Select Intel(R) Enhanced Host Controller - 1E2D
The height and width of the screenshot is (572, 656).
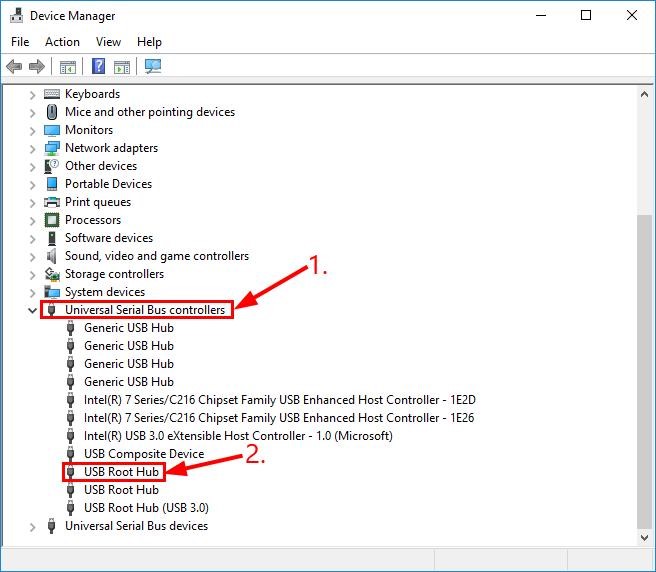279,400
